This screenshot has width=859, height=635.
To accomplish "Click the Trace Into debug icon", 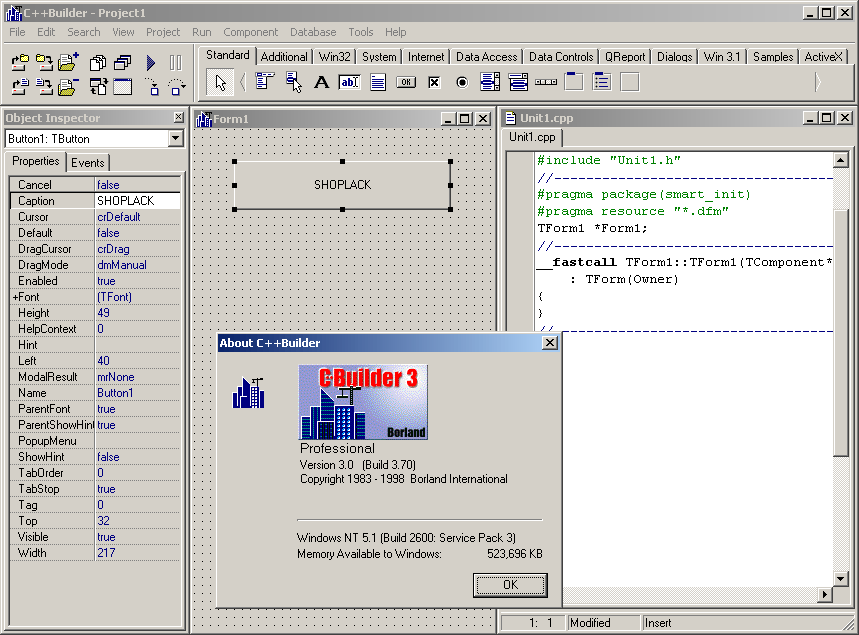I will (152, 87).
